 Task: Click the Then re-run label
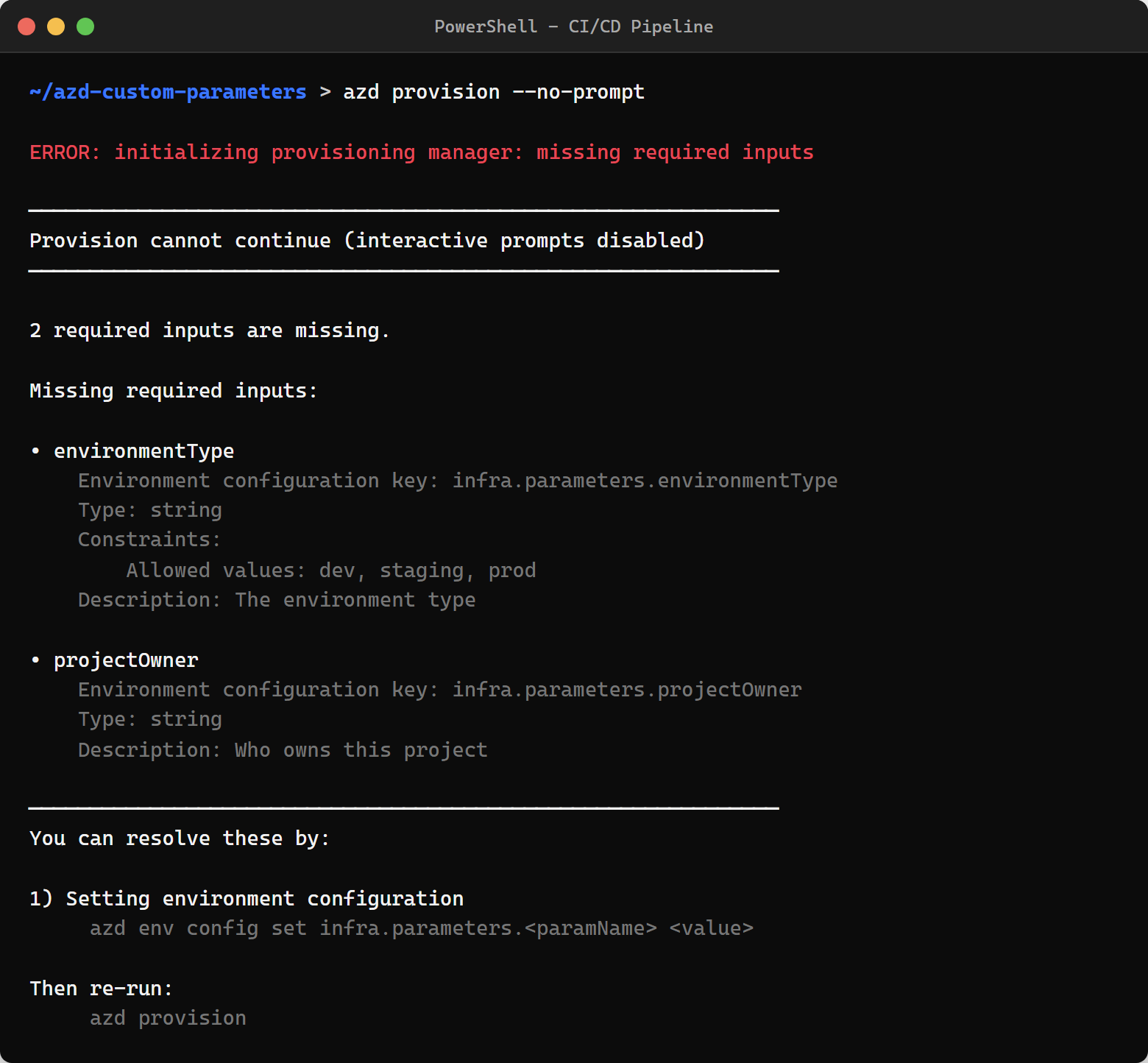pos(100,988)
